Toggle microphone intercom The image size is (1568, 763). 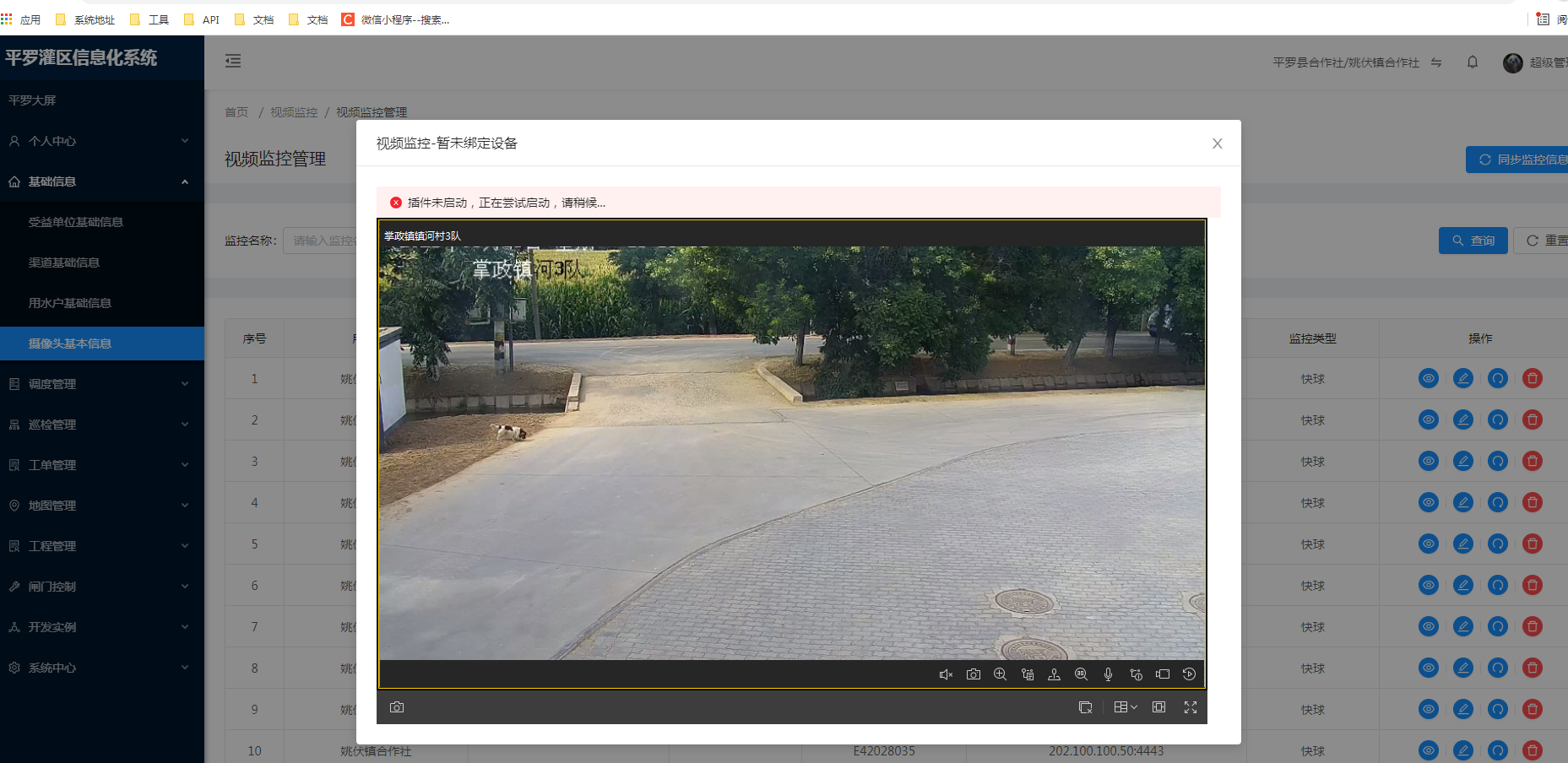(x=1108, y=674)
